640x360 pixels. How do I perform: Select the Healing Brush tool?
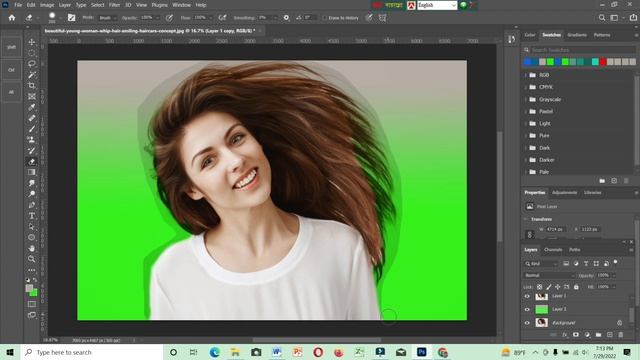pyautogui.click(x=32, y=118)
